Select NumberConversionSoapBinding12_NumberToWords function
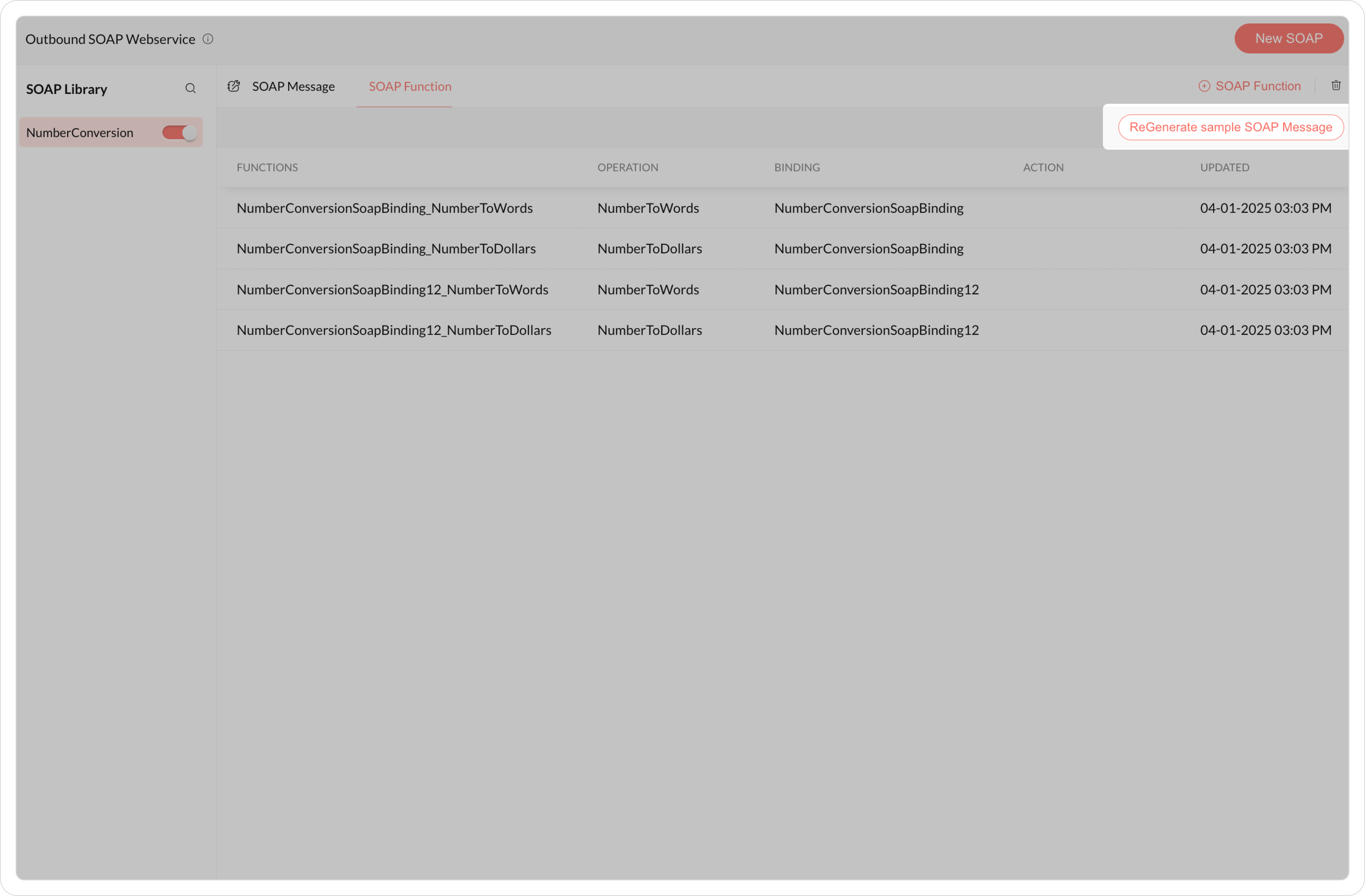 coord(392,289)
